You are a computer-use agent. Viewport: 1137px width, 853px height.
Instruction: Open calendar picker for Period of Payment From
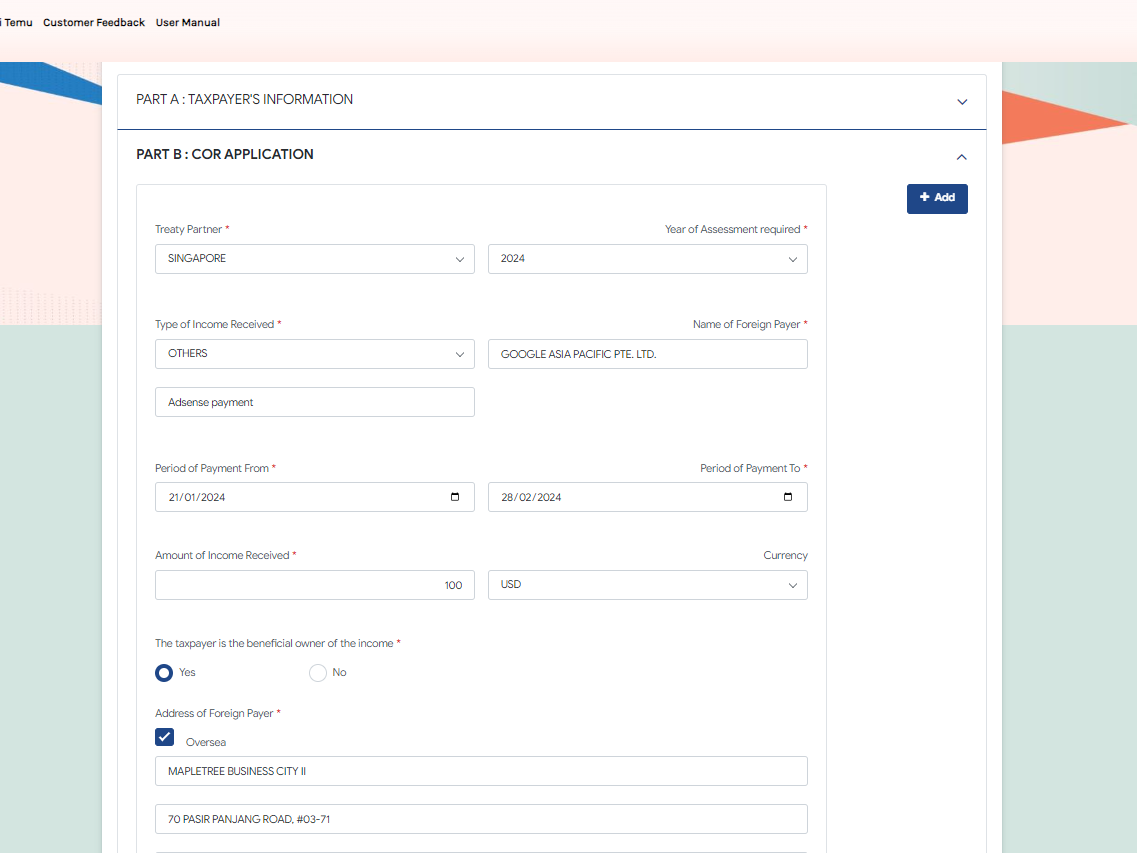click(455, 497)
